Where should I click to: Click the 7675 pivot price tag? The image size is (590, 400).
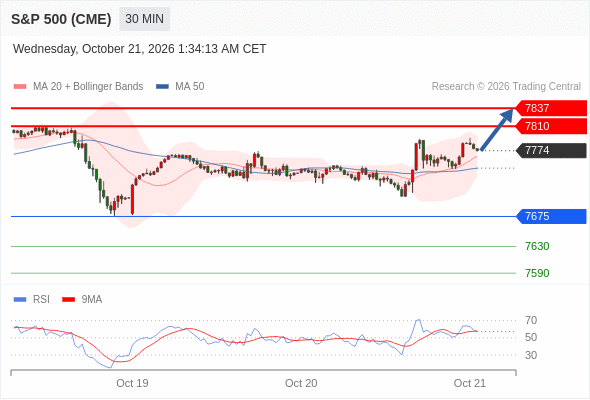[551, 216]
